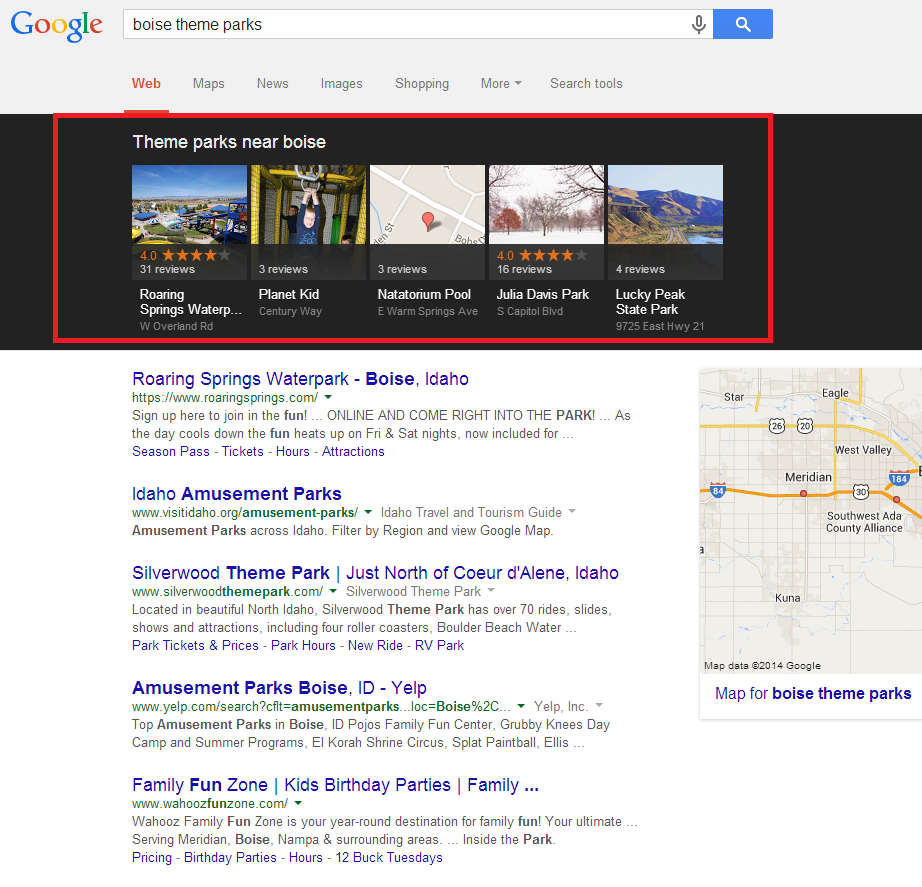Open 'Map for boise theme parks' link
This screenshot has height=887, width=922.
click(x=813, y=693)
